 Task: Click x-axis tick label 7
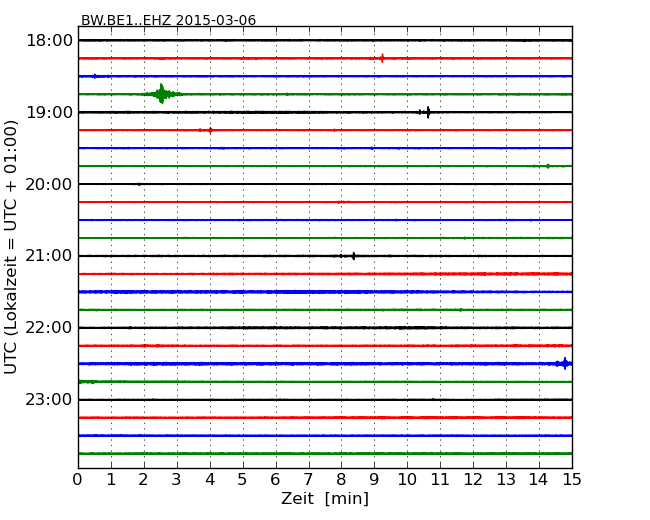308,480
